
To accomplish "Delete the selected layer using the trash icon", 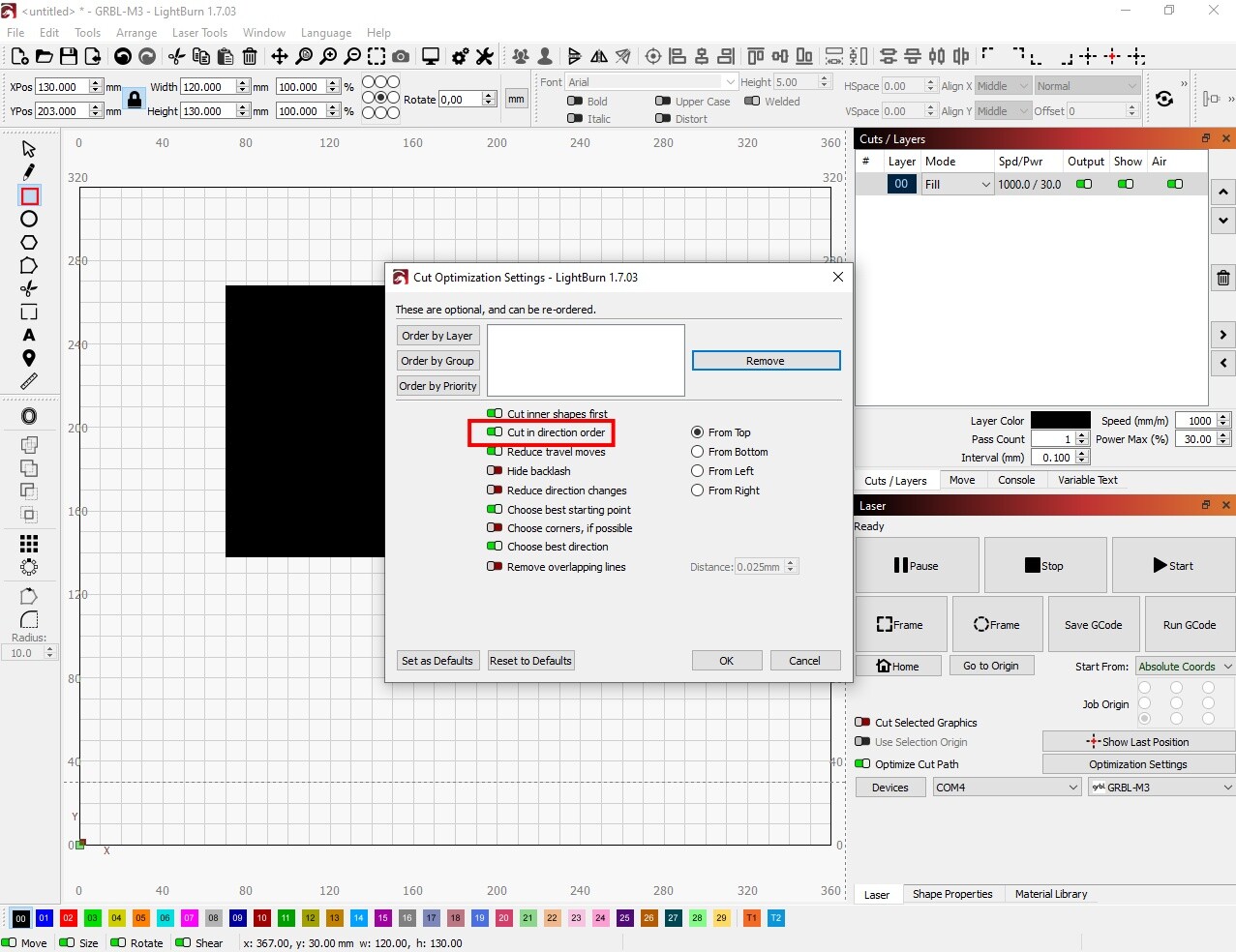I will [x=1222, y=278].
